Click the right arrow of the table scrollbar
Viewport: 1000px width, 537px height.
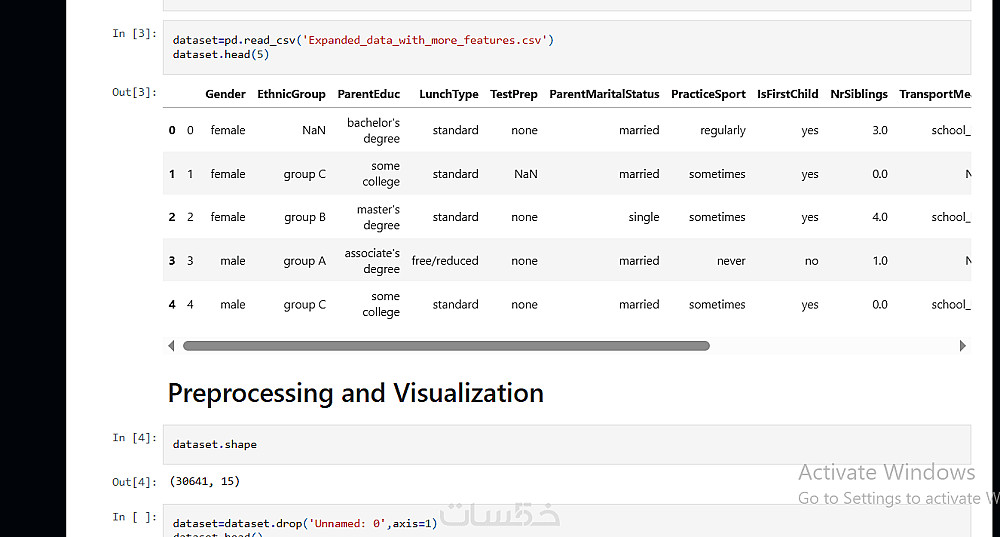pyautogui.click(x=962, y=346)
